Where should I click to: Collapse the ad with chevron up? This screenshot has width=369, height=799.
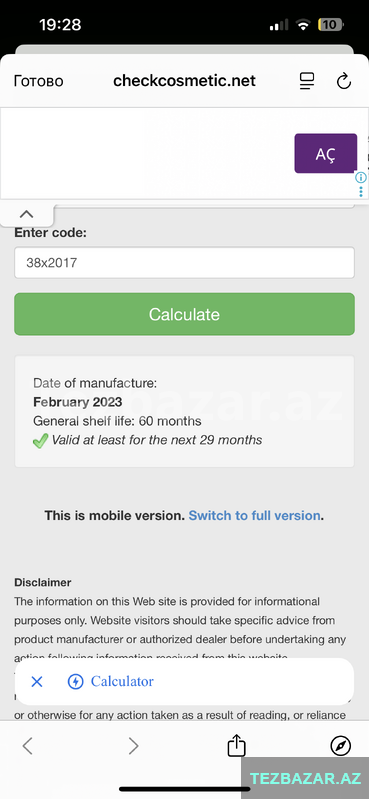[x=27, y=214]
